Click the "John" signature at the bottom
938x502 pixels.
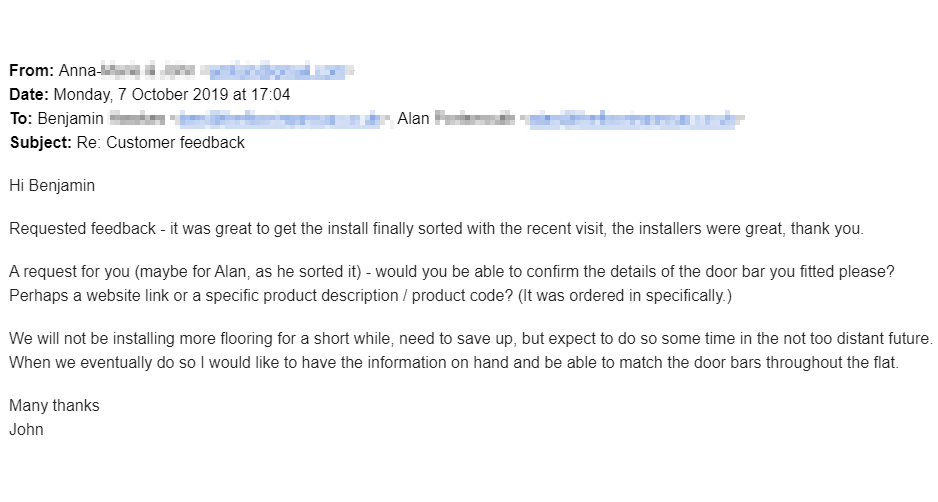pos(26,430)
